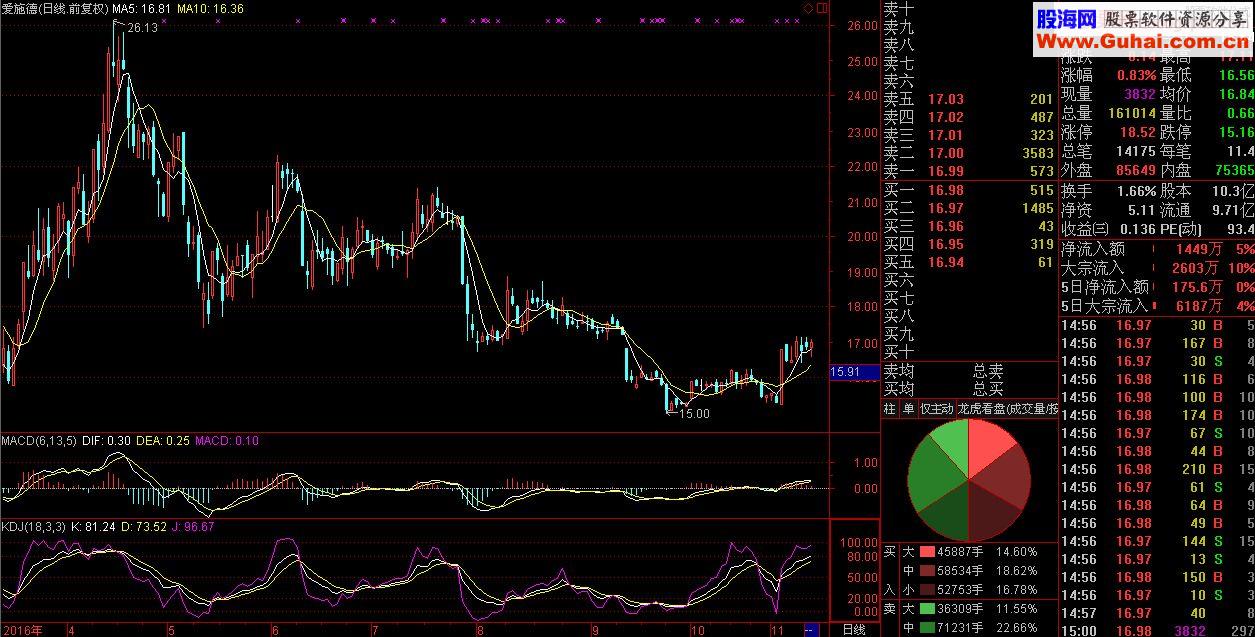Image resolution: width=1255 pixels, height=637 pixels.
Task: Click the 卖 中 green swatch
Action: 927,627
